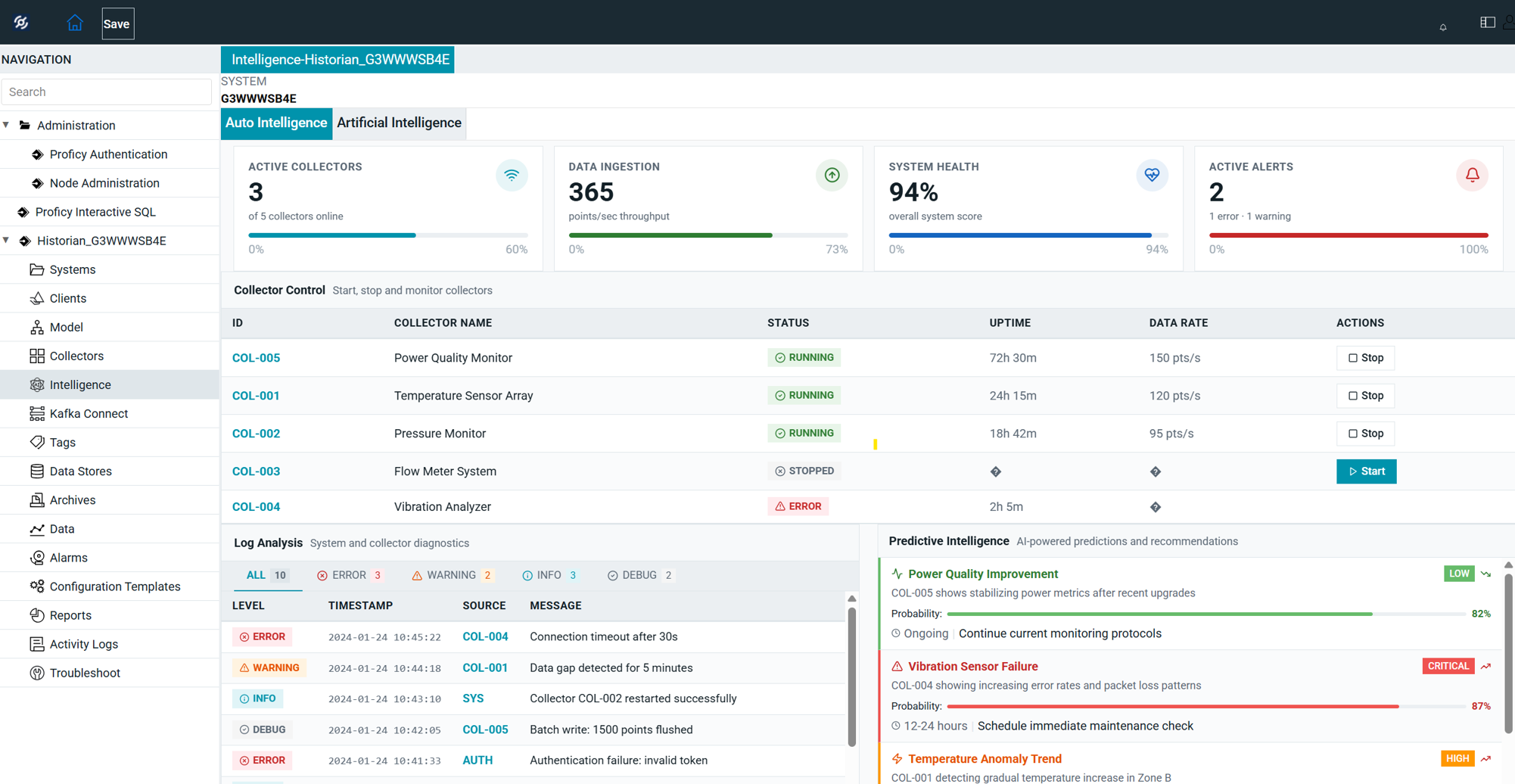The image size is (1515, 784).
Task: Filter logs by DEBUG tab
Action: point(640,575)
